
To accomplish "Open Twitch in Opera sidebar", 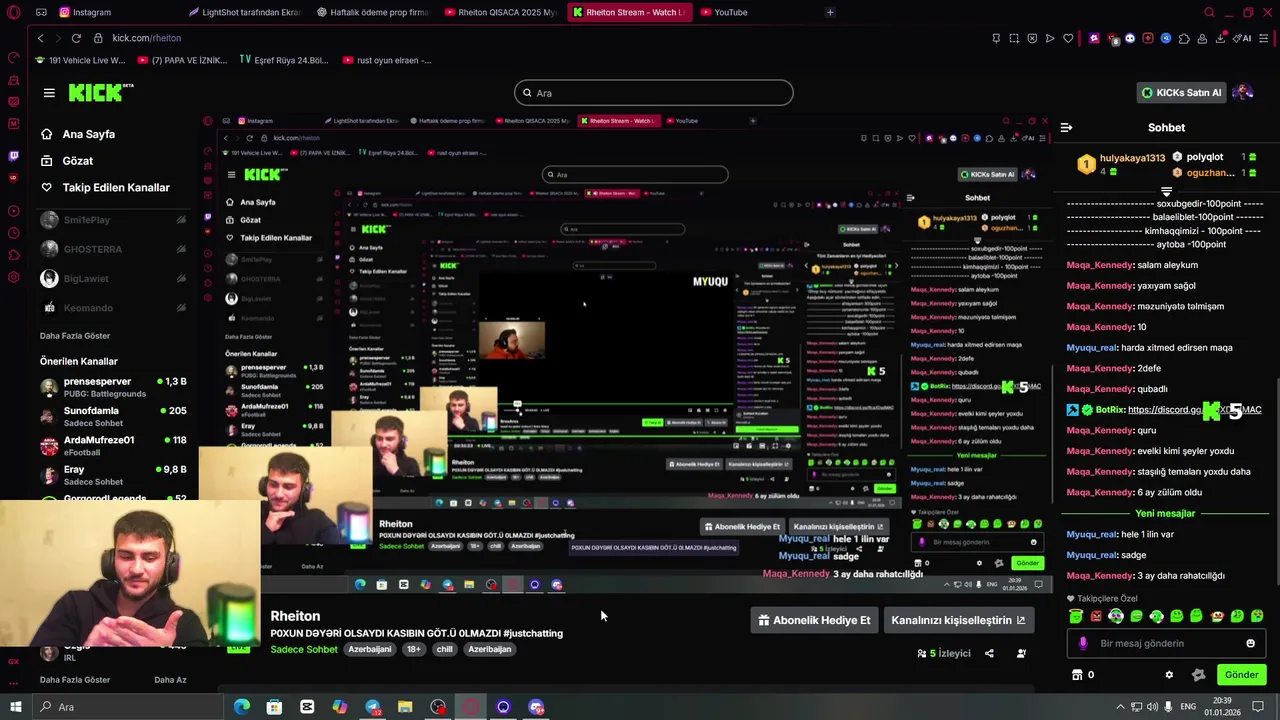I will tap(14, 156).
